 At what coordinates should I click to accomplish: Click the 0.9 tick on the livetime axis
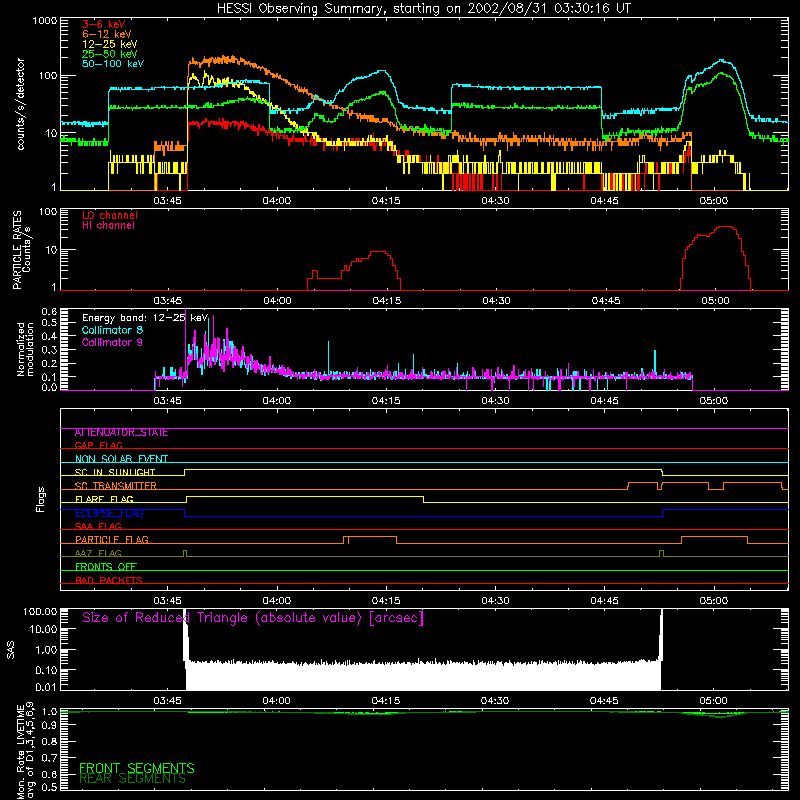coord(49,726)
